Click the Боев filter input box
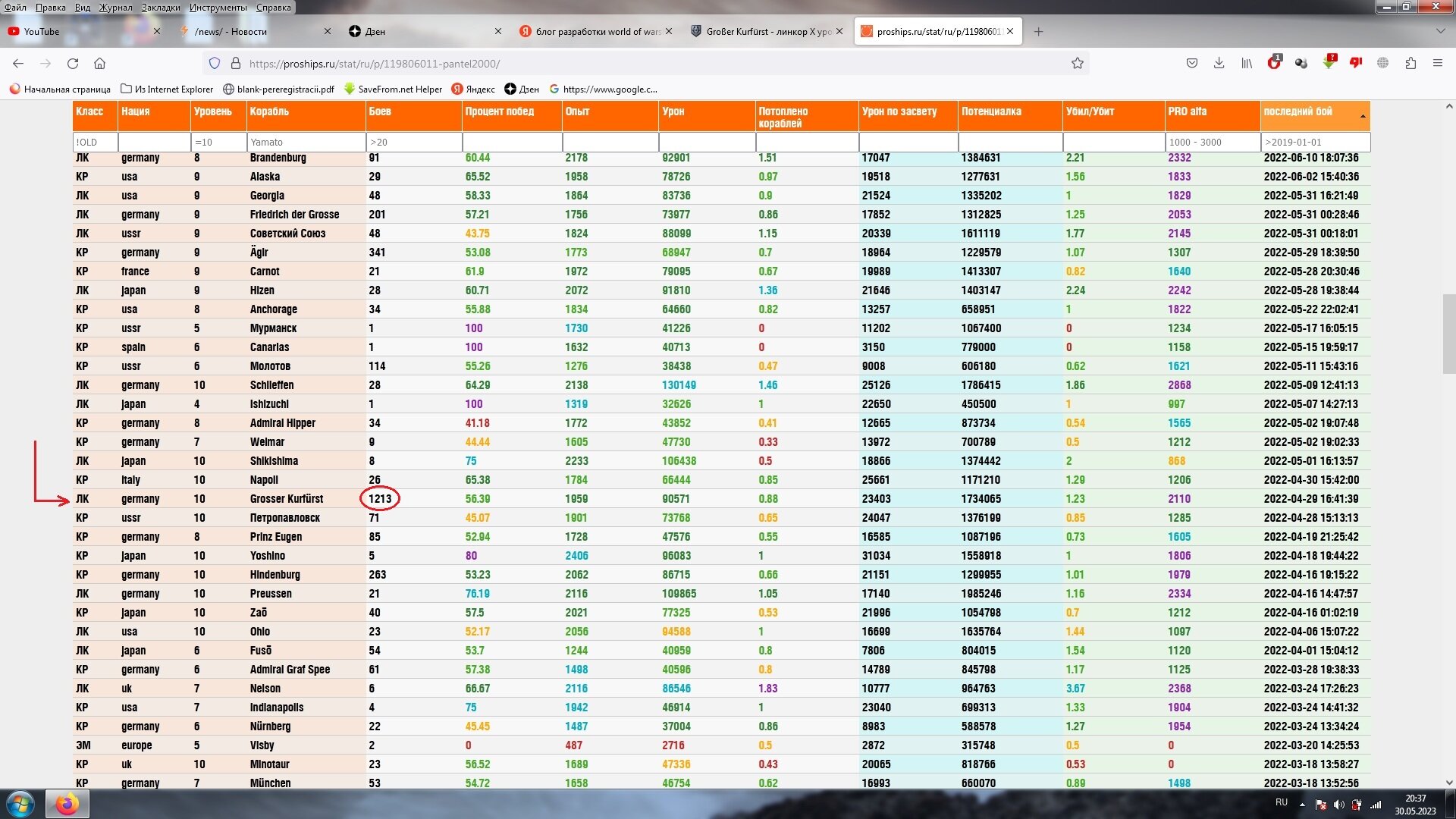The image size is (1456, 819). coord(414,142)
